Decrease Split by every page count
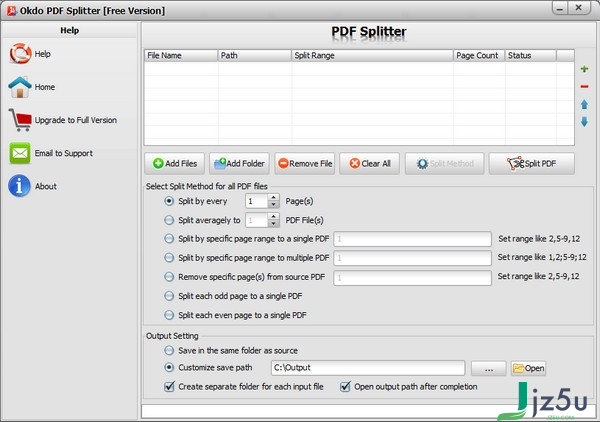The image size is (600, 422). 273,204
